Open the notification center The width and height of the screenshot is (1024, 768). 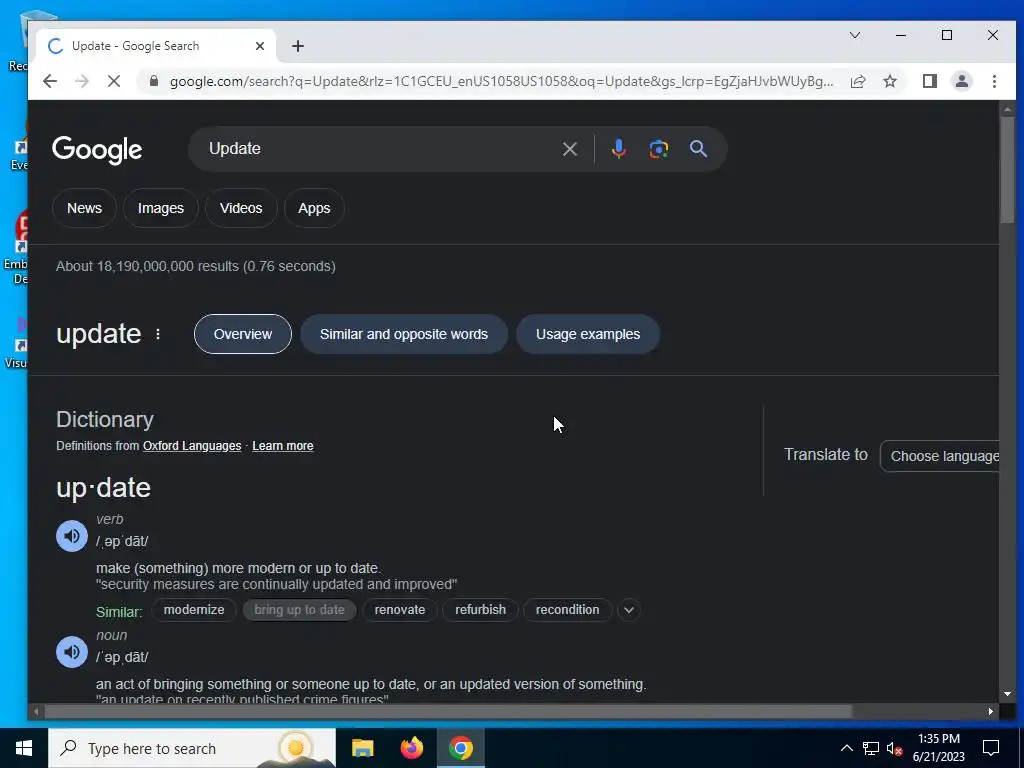991,748
